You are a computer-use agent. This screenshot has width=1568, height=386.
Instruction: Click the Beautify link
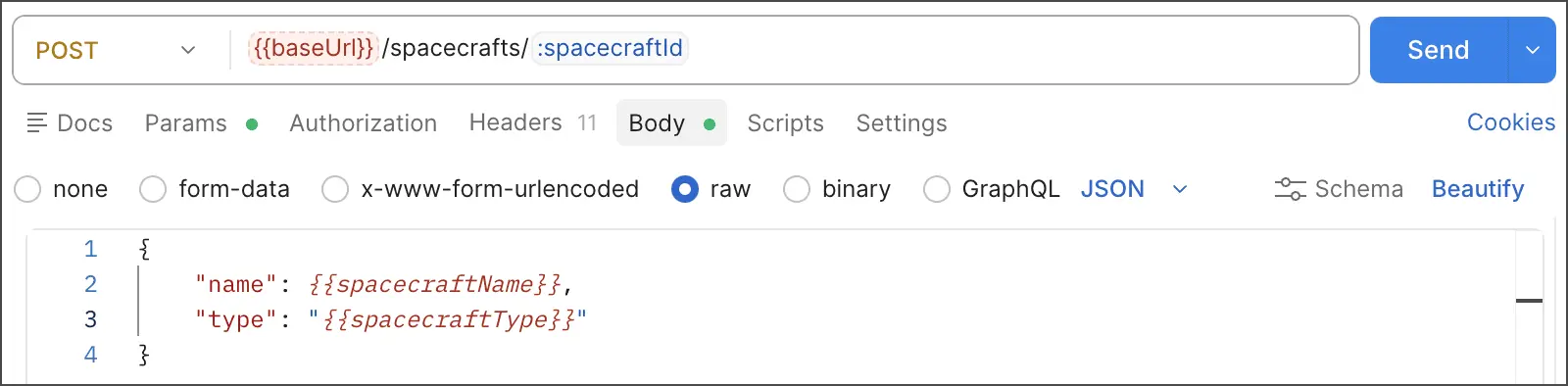point(1478,189)
